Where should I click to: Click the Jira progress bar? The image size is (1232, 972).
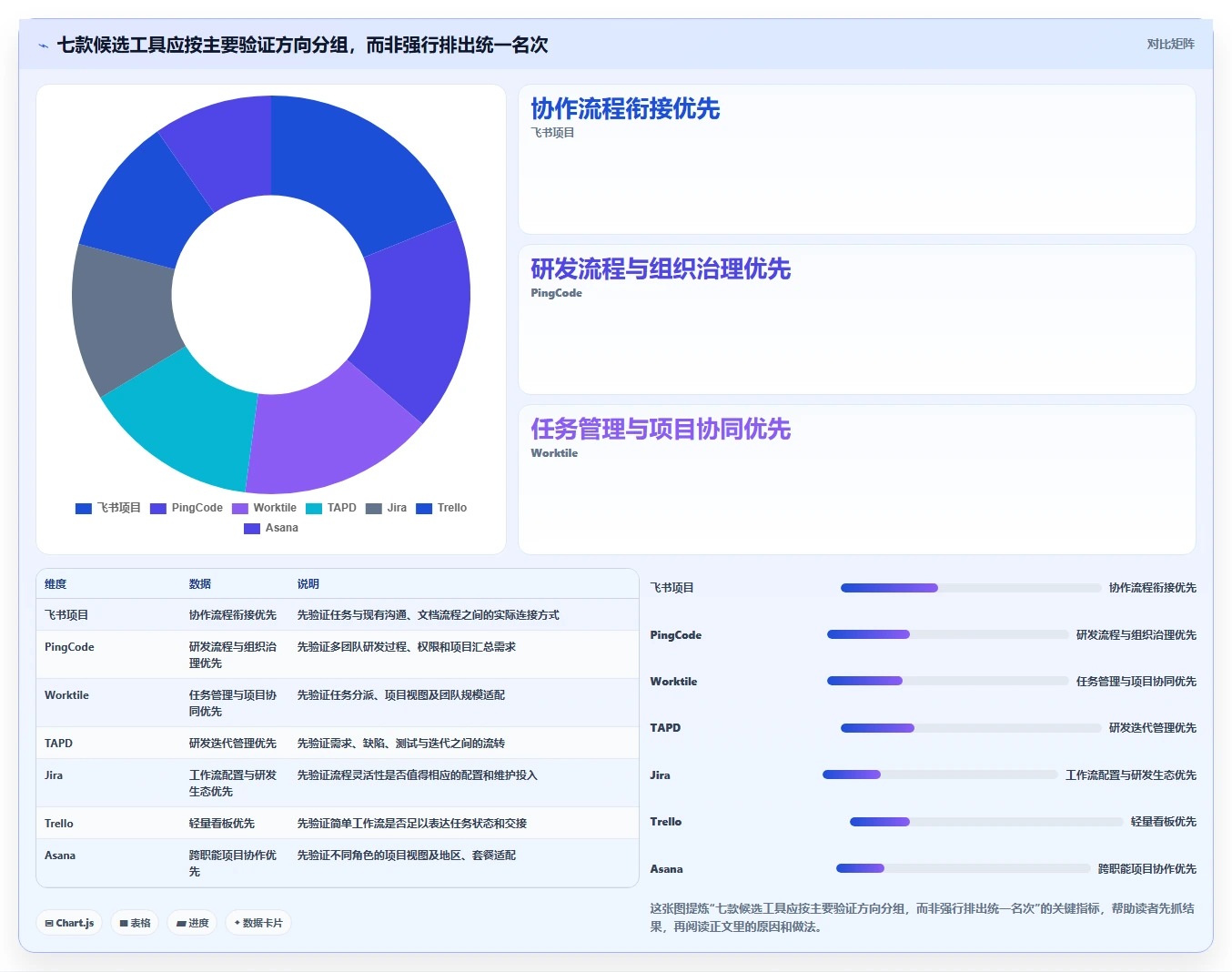tap(940, 775)
